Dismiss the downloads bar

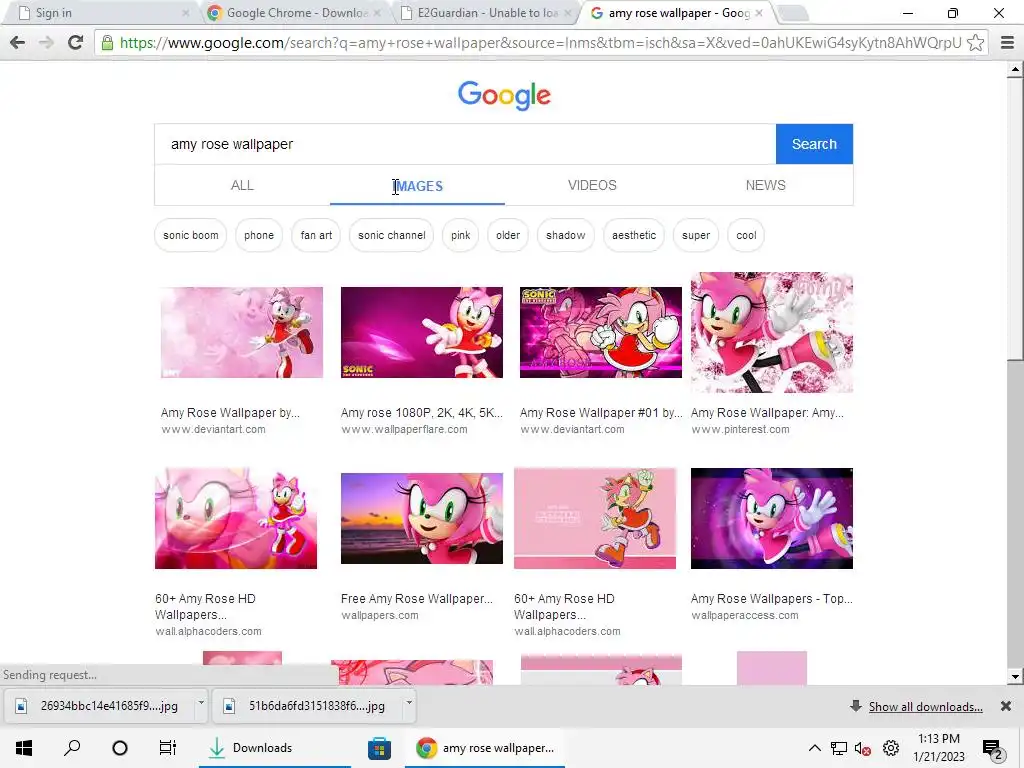pyautogui.click(x=1006, y=706)
